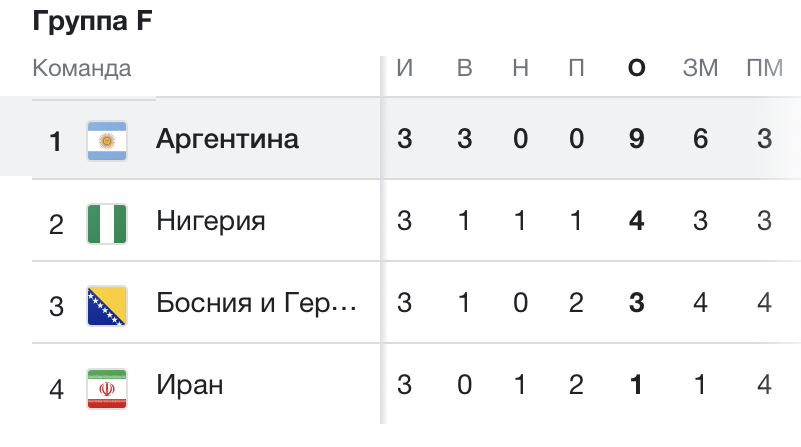Click the Bosnia and Herzegovina flag icon
The image size is (801, 447).
point(107,306)
